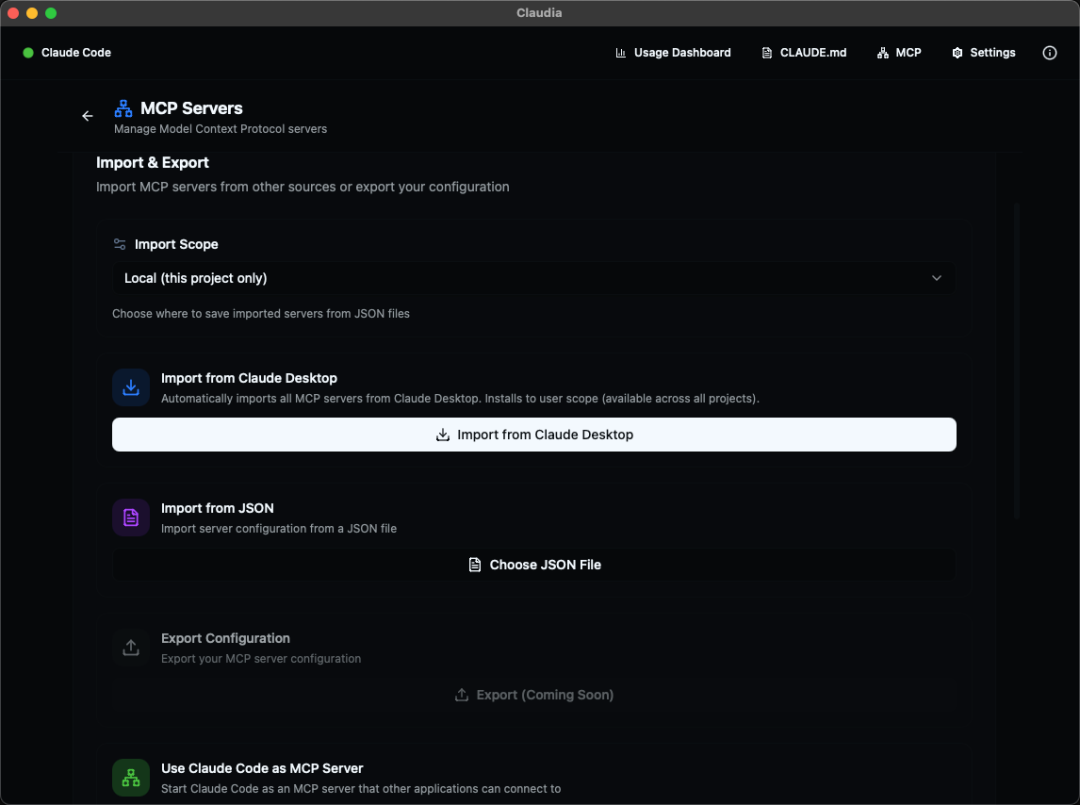Click the Export (Coming Soon) button
Screen dimensions: 1080x805
[x=534, y=695]
